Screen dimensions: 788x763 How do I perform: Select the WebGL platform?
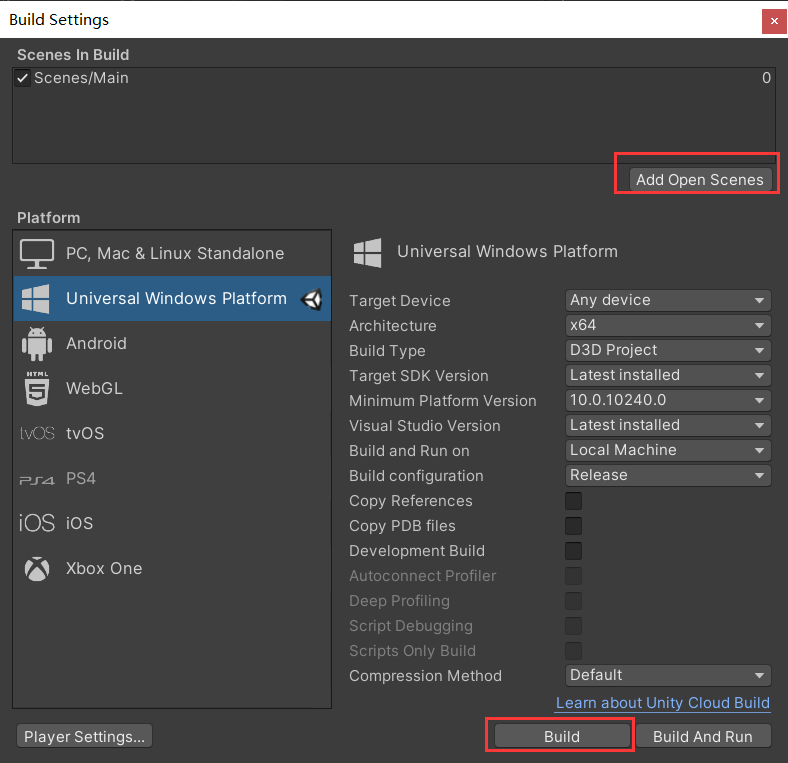pyautogui.click(x=172, y=389)
